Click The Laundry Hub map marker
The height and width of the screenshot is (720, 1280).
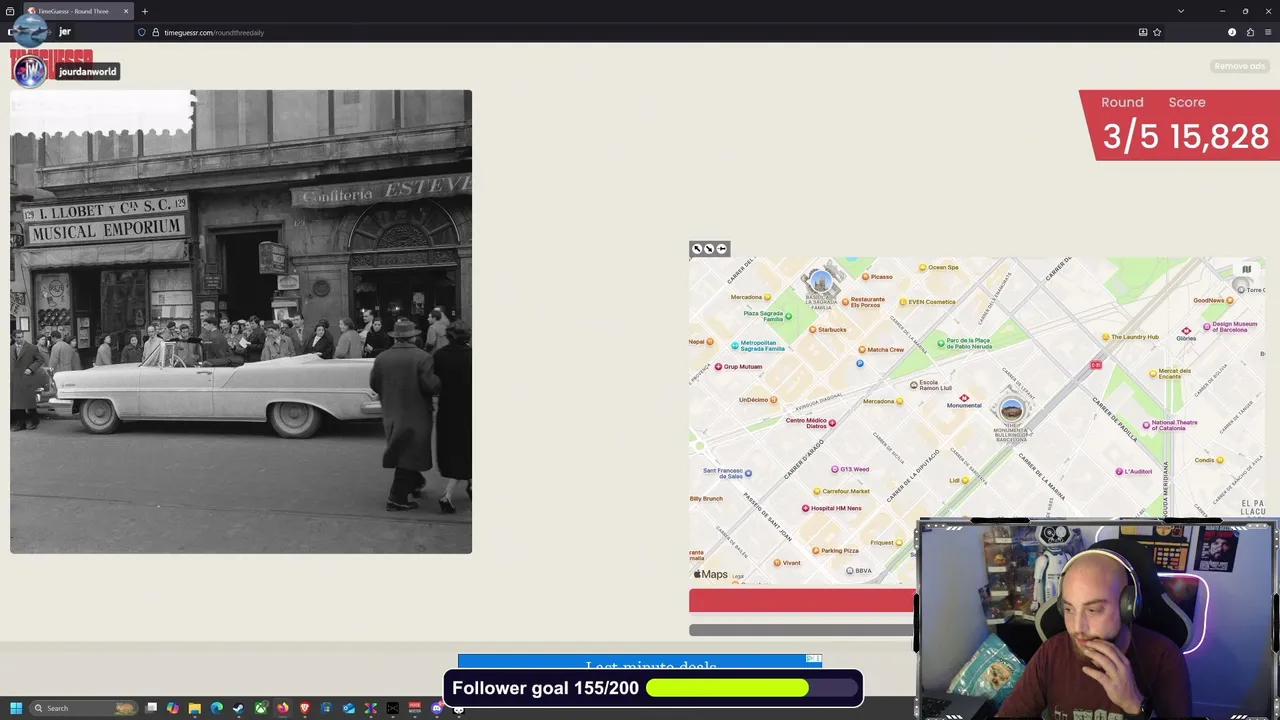[x=1105, y=337]
